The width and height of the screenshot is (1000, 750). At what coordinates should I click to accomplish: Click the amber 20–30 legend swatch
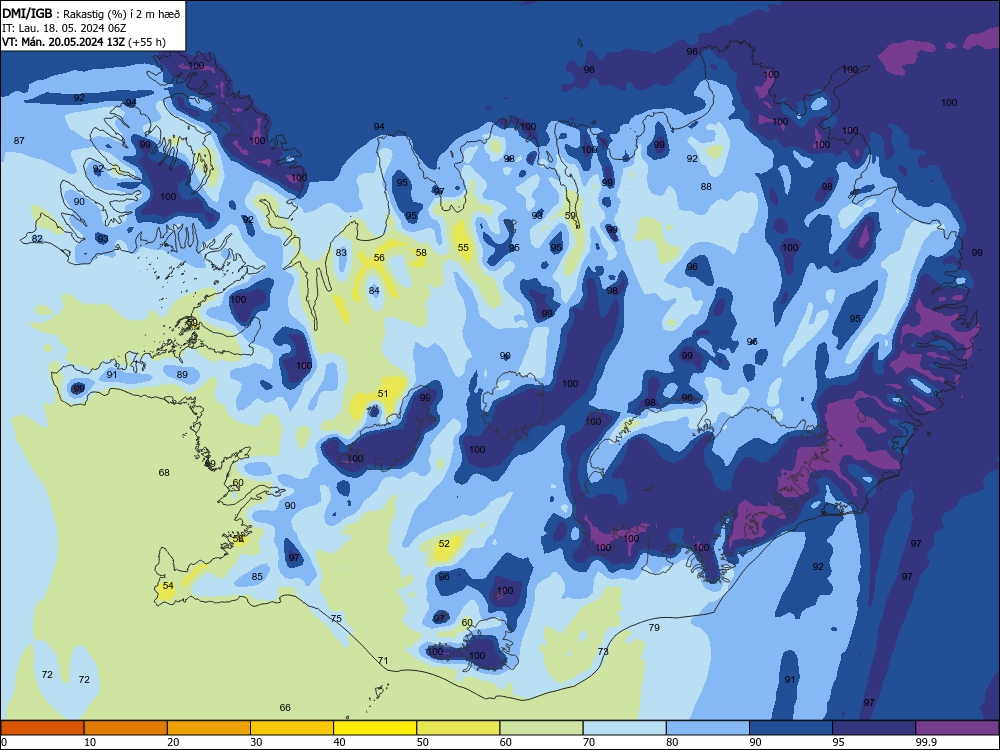(209, 728)
